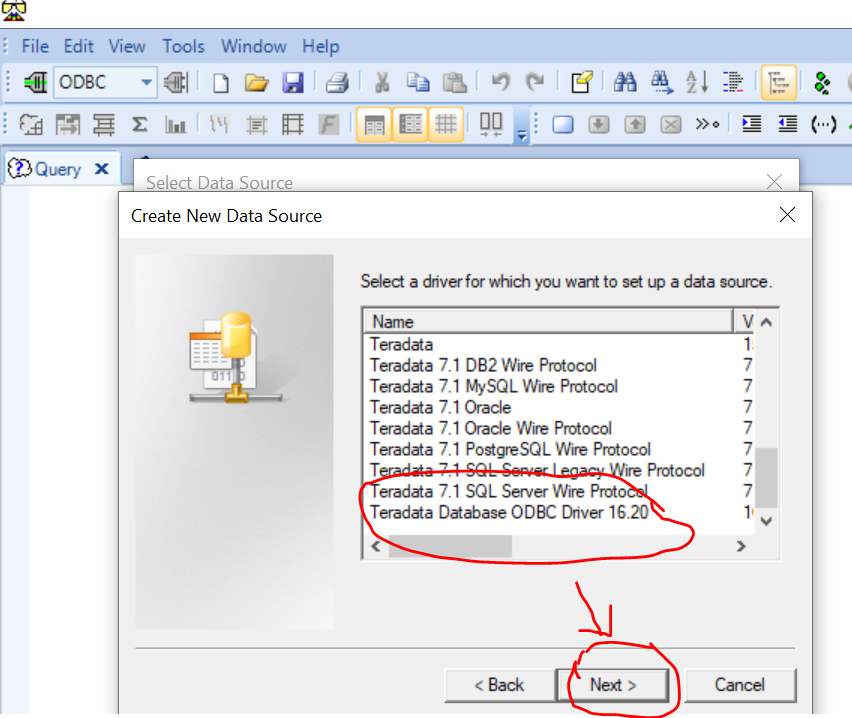Viewport: 852px width, 718px height.
Task: Open a new file with the blank page icon
Action: click(x=220, y=82)
